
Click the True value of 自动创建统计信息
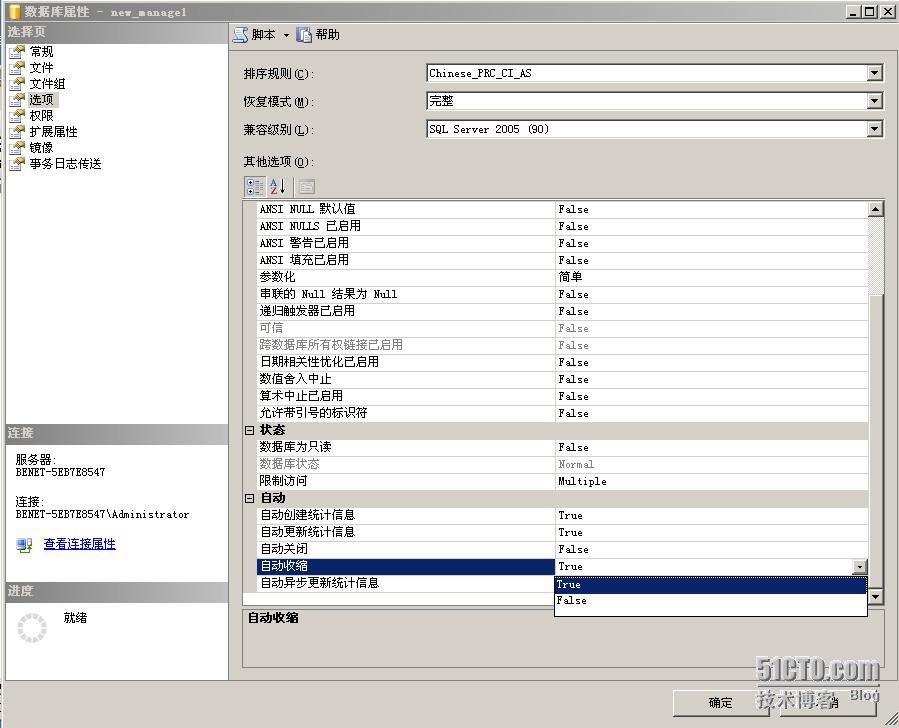(x=570, y=515)
